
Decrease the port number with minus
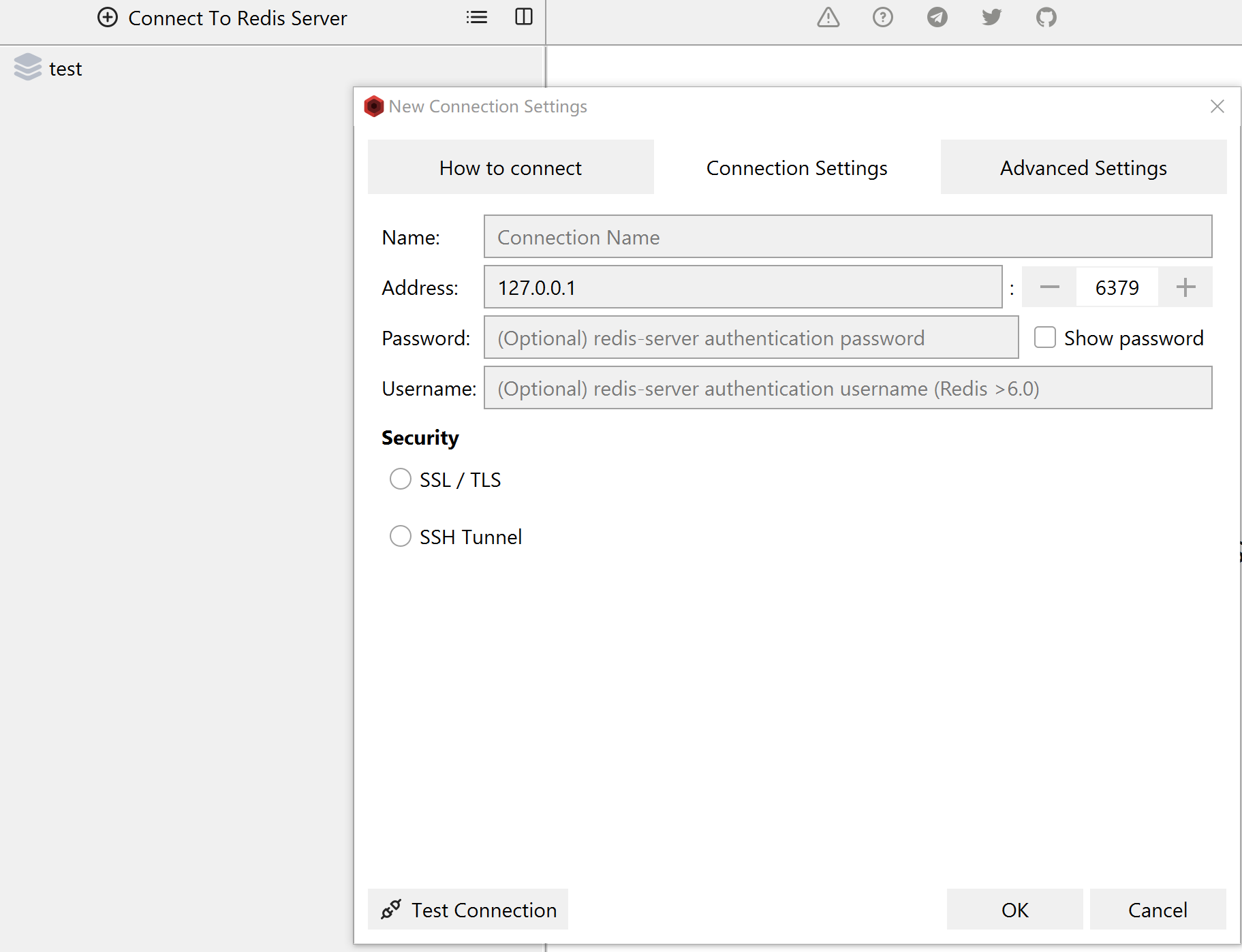(x=1050, y=287)
